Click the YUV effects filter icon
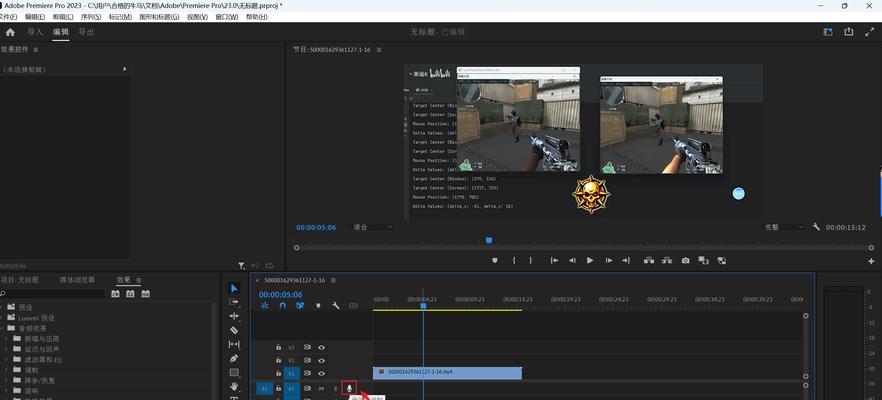The width and height of the screenshot is (882, 400). (x=146, y=294)
